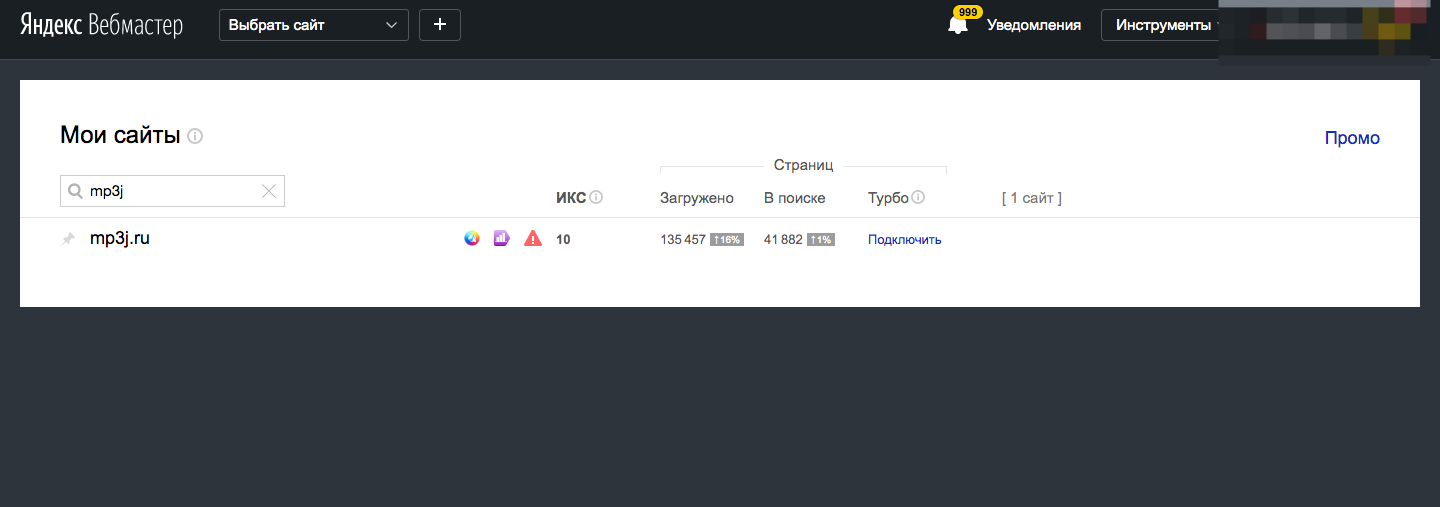This screenshot has height=507, width=1440.
Task: Open the notifications bell icon
Action: click(957, 26)
